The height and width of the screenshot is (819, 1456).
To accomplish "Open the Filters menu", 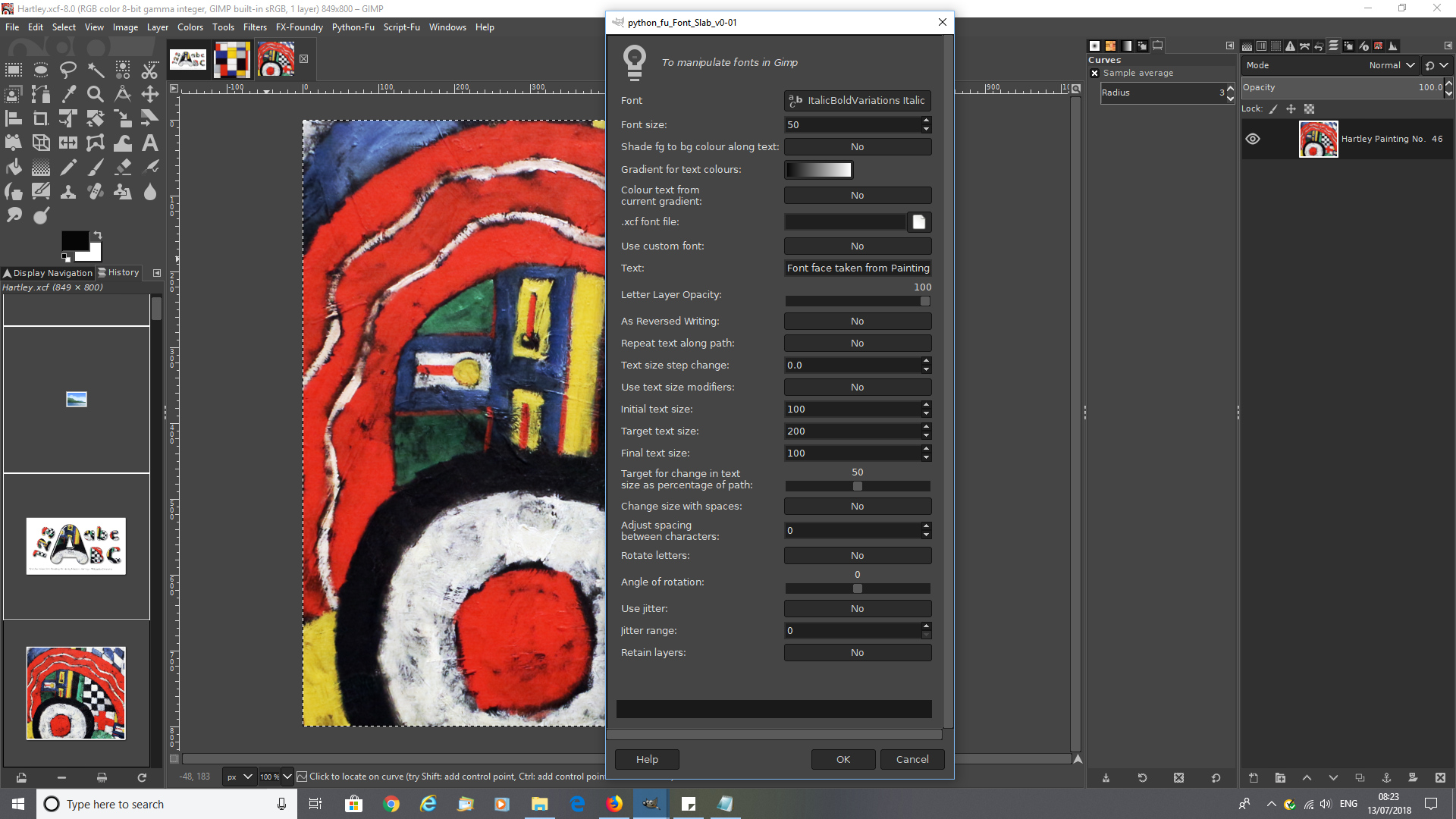I will pyautogui.click(x=255, y=27).
